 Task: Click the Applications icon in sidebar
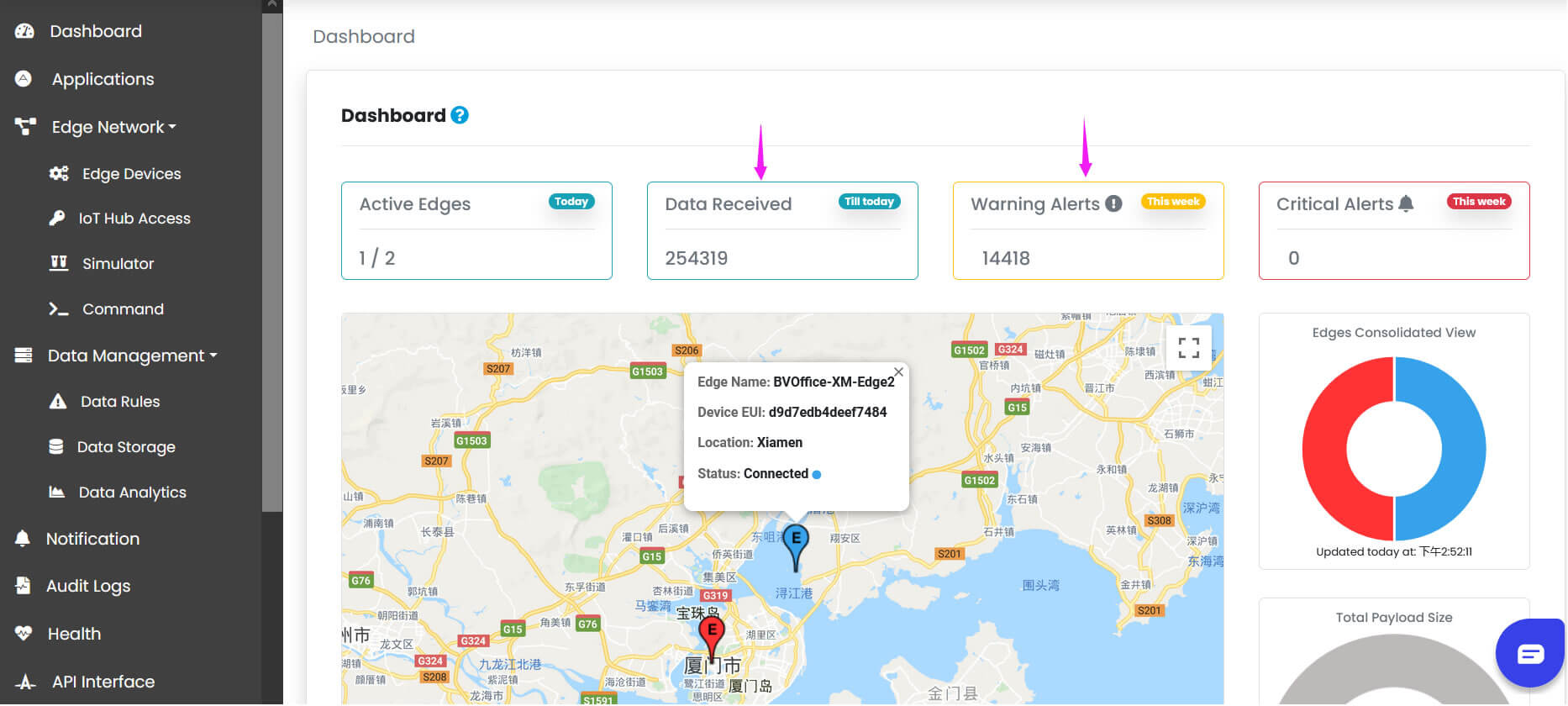coord(24,78)
